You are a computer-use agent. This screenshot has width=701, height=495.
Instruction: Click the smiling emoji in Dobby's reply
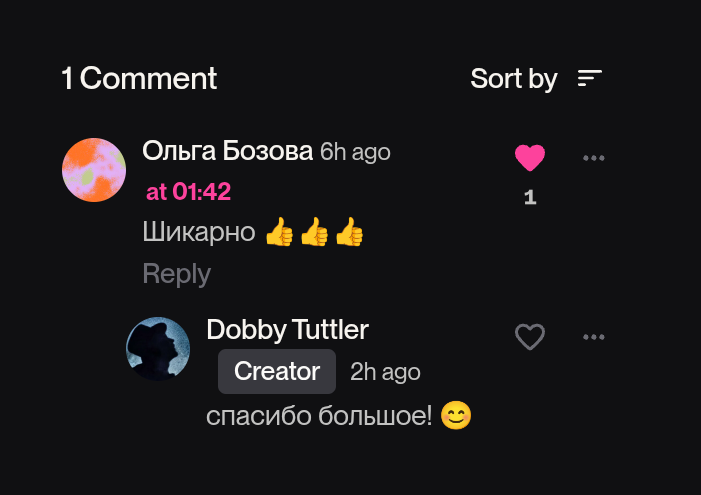[456, 415]
